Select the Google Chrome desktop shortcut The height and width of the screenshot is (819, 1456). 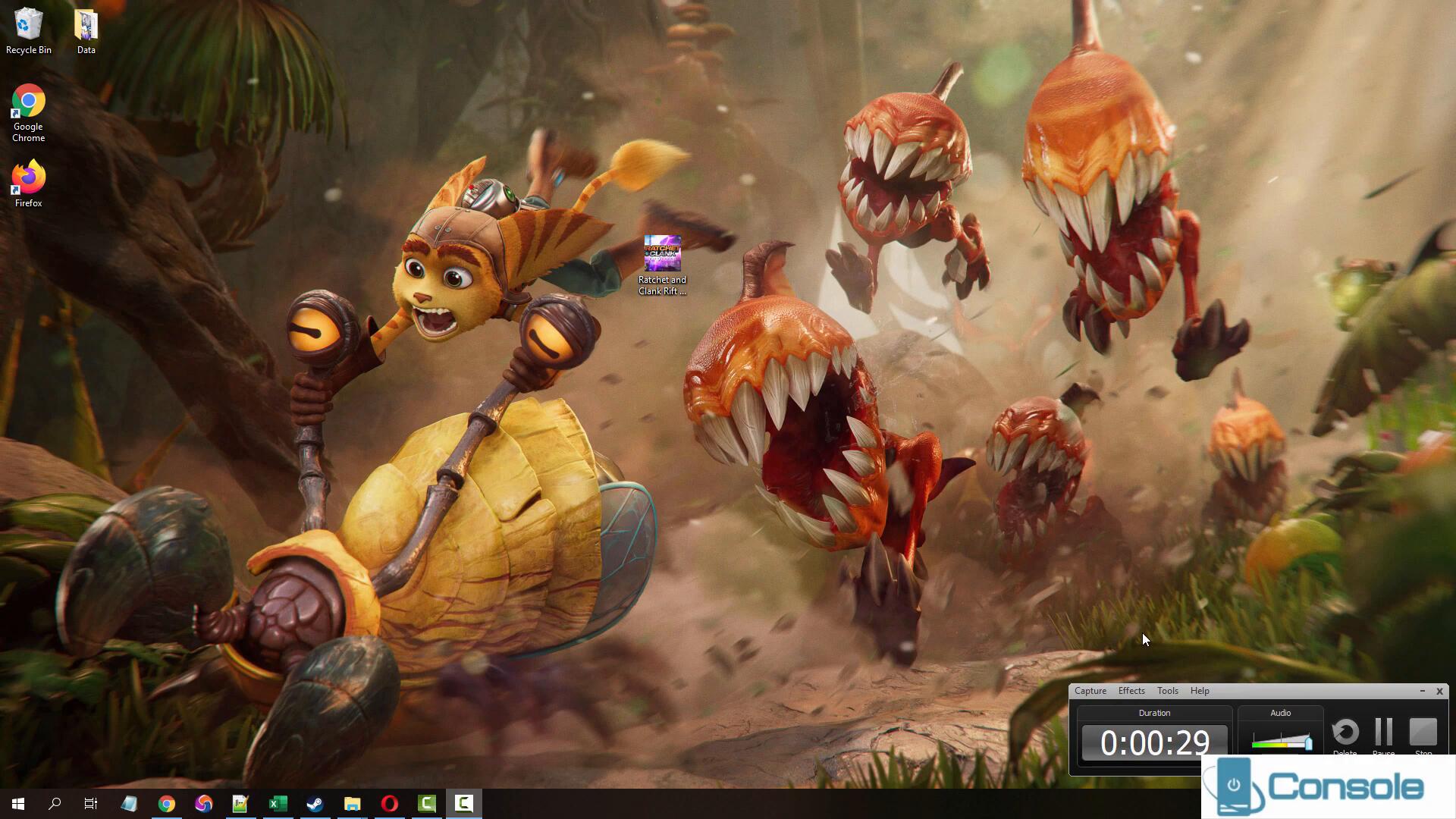point(28,112)
